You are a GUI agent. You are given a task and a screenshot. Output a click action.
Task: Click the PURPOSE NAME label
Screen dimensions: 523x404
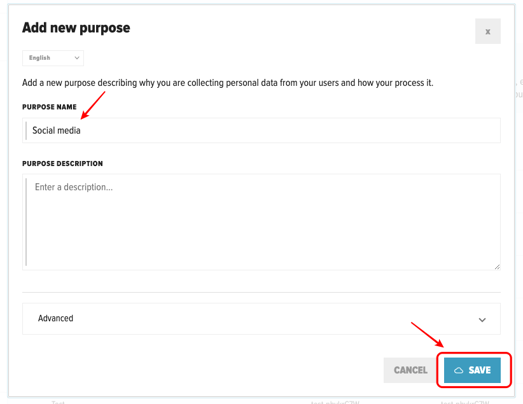click(x=49, y=107)
